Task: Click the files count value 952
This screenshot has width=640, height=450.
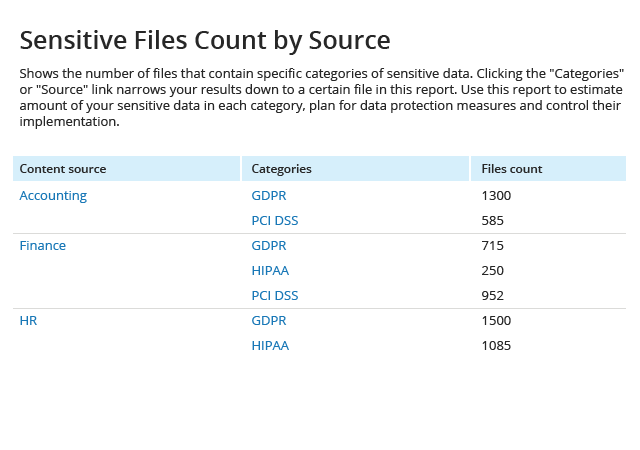Action: (492, 295)
